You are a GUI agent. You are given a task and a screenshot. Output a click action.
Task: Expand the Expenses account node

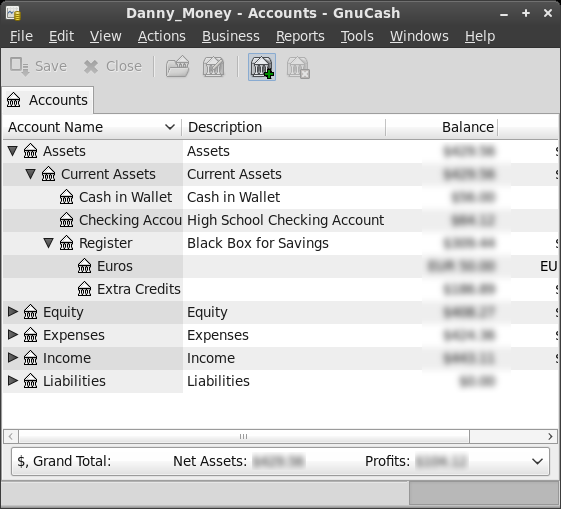coord(13,334)
